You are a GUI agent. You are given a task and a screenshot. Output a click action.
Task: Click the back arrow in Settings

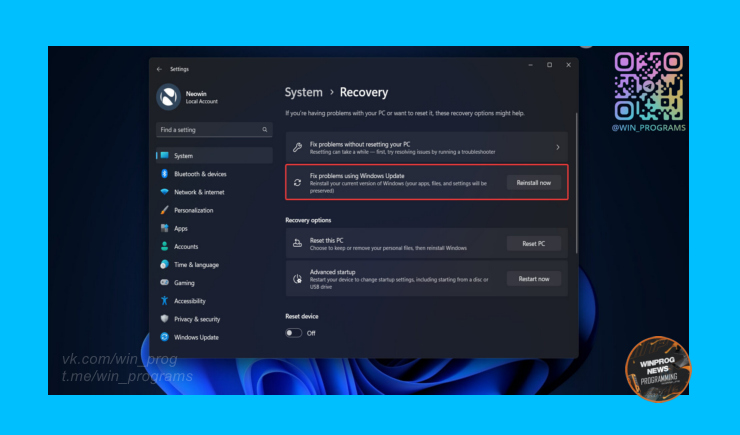(x=159, y=69)
